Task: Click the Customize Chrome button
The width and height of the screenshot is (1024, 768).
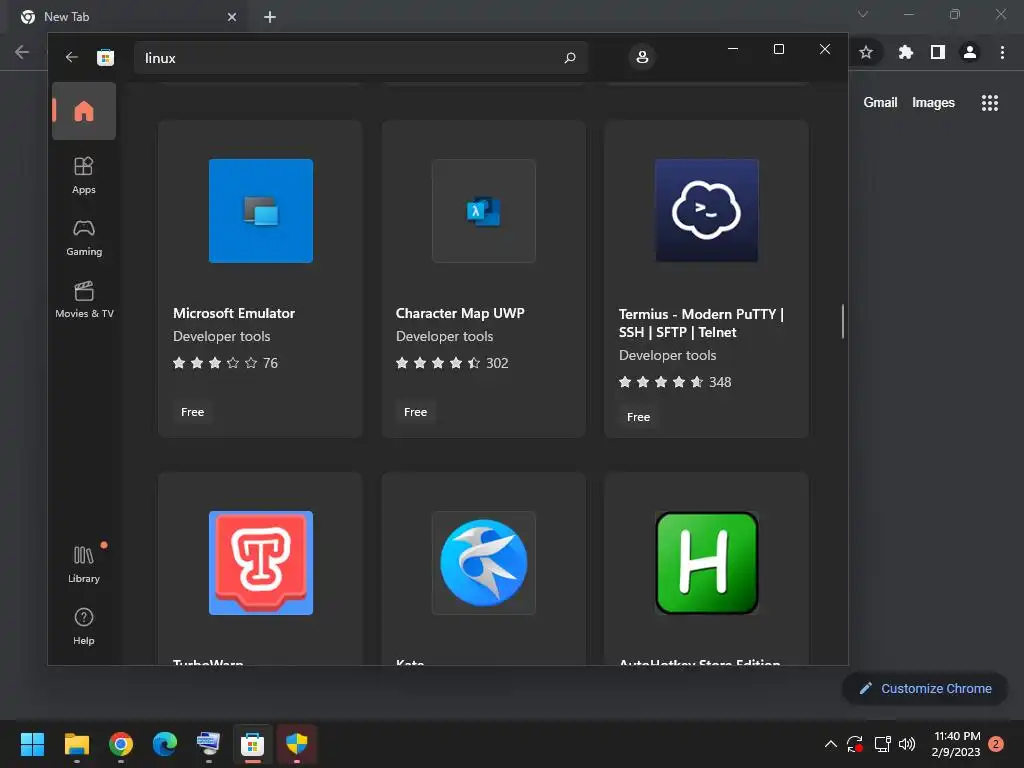Action: tap(925, 688)
